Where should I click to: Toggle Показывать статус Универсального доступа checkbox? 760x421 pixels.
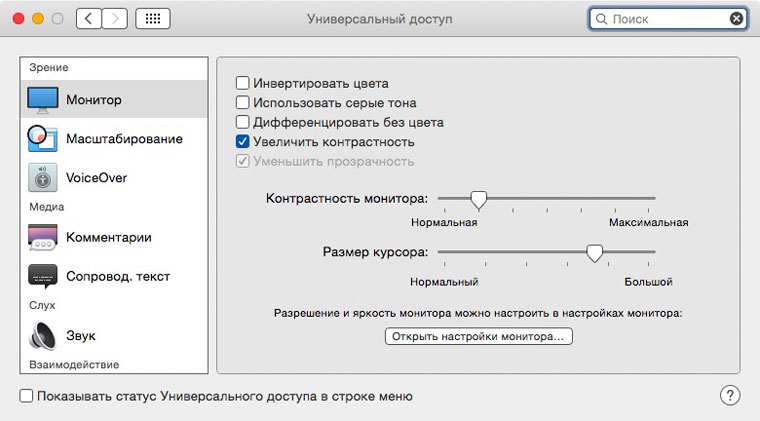[26, 396]
